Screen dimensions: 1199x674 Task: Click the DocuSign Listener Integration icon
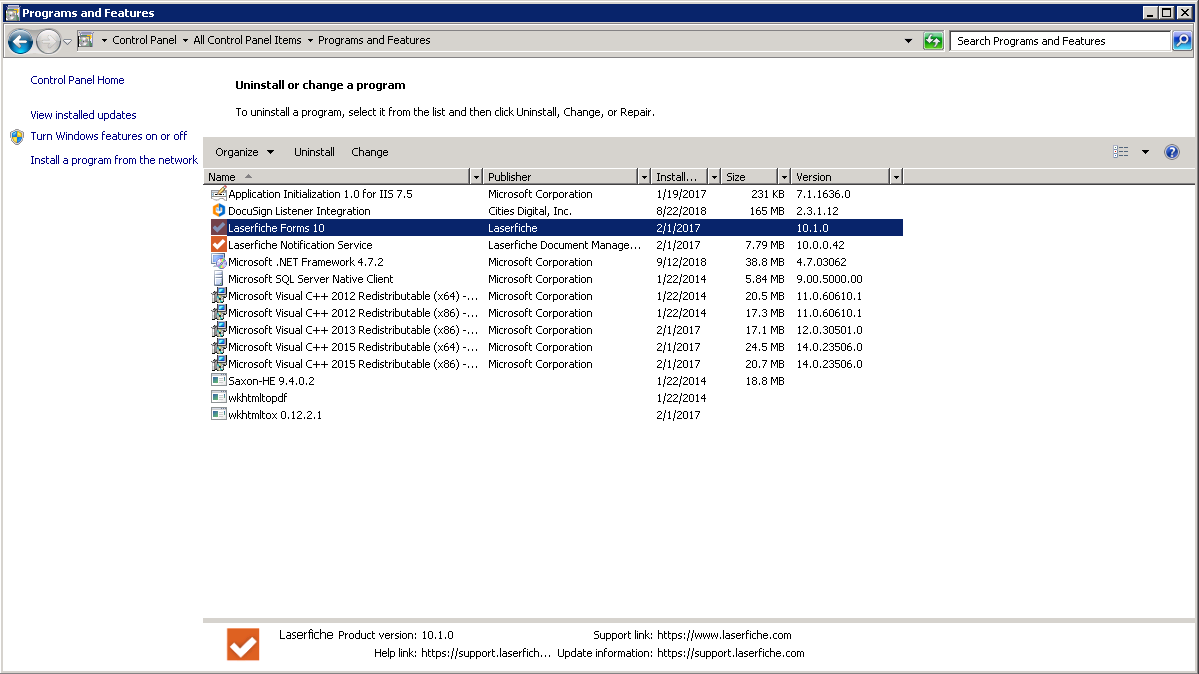[x=219, y=211]
